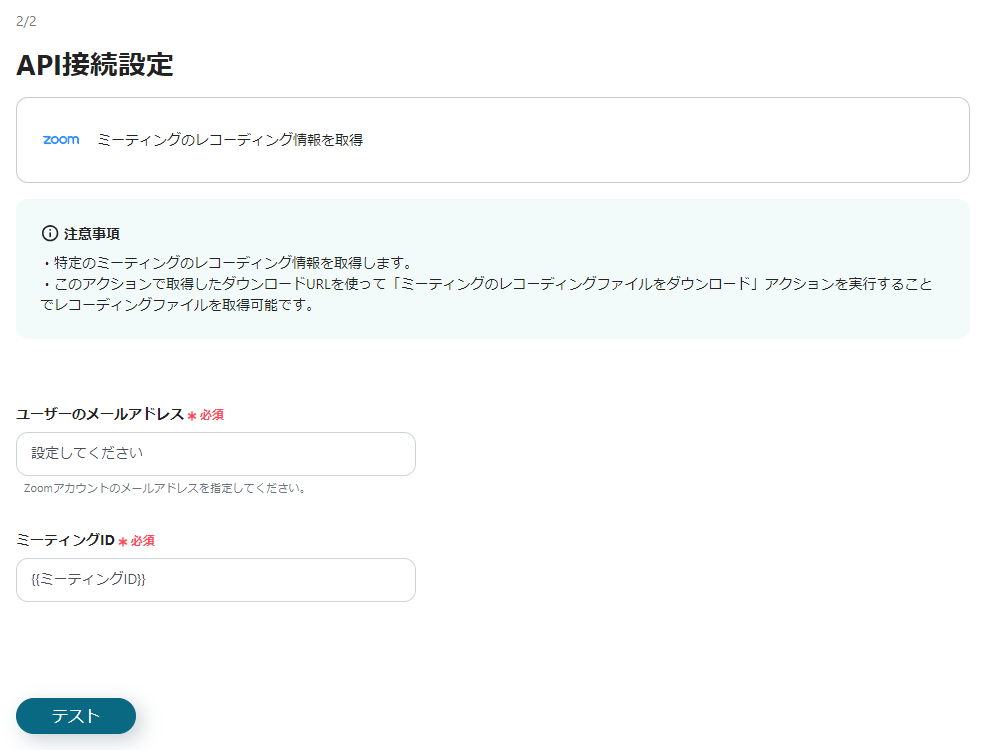
Task: Click the API接続設定 page heading
Action: [95, 66]
